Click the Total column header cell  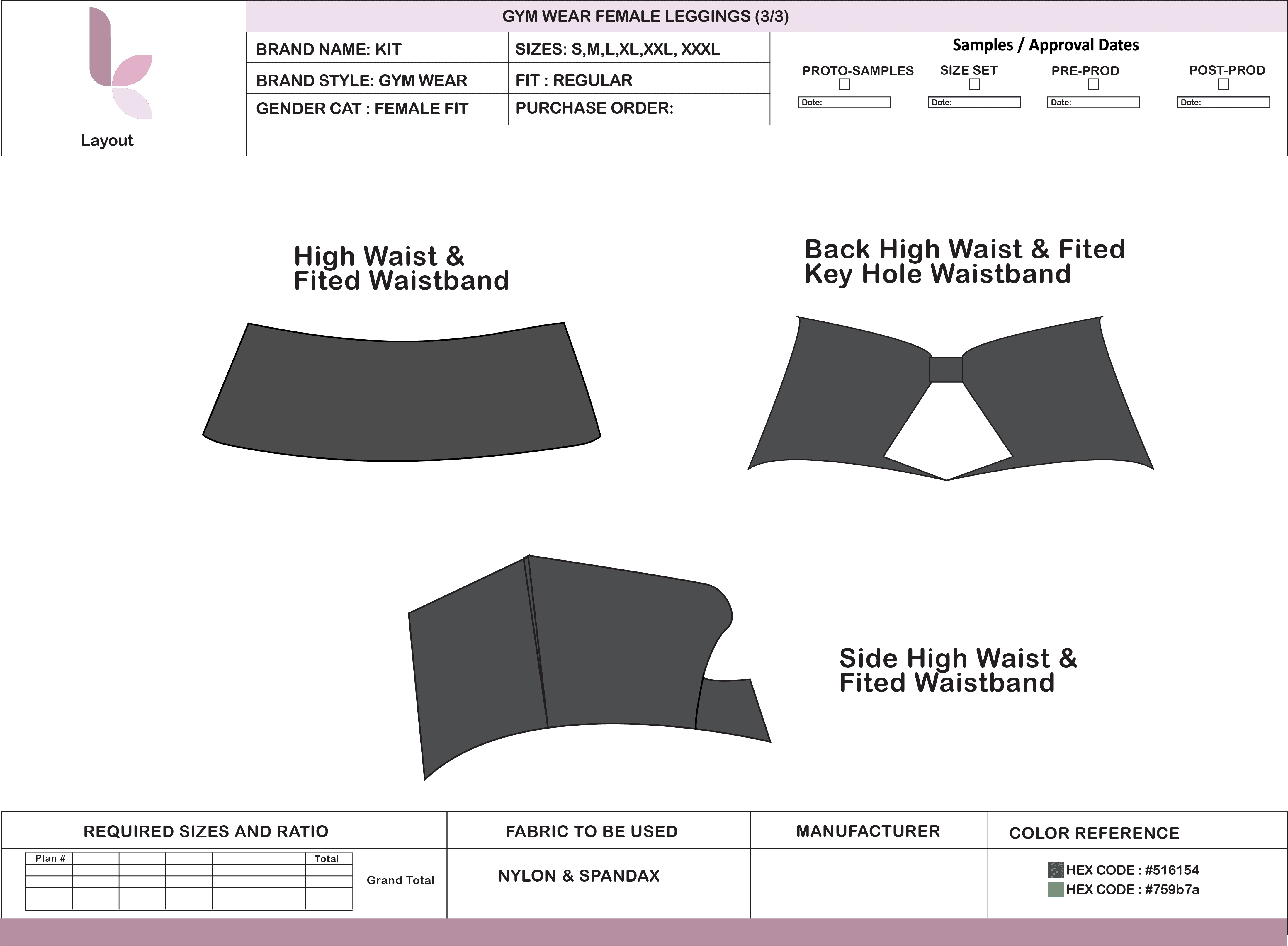tap(328, 858)
